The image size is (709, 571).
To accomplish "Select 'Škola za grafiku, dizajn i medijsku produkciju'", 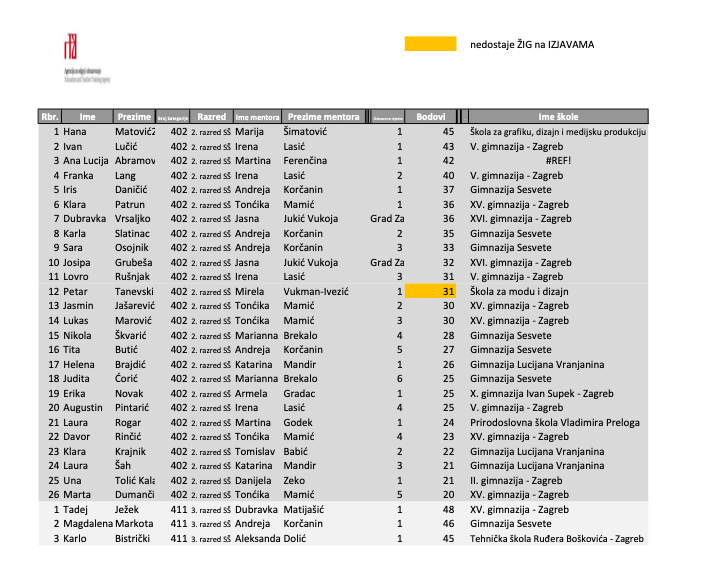I will click(x=558, y=132).
